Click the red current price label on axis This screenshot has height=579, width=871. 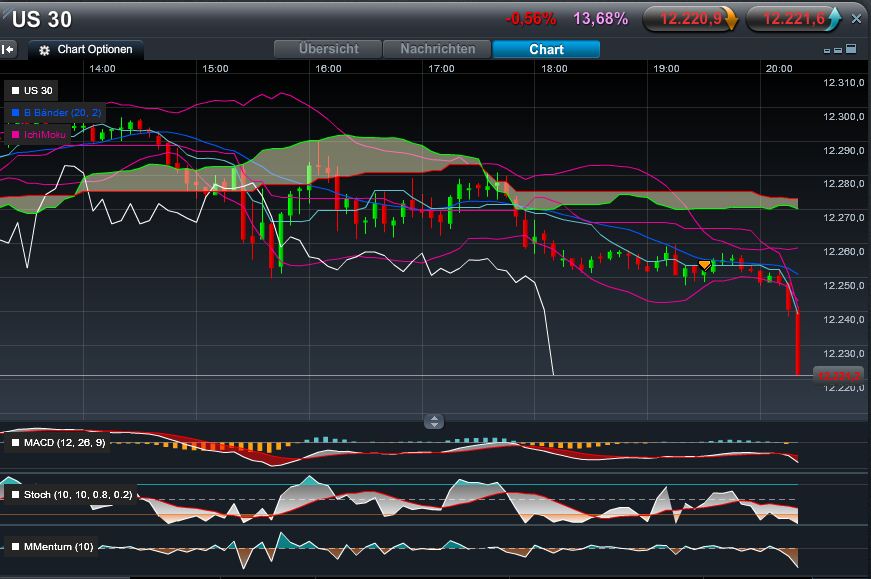point(838,375)
